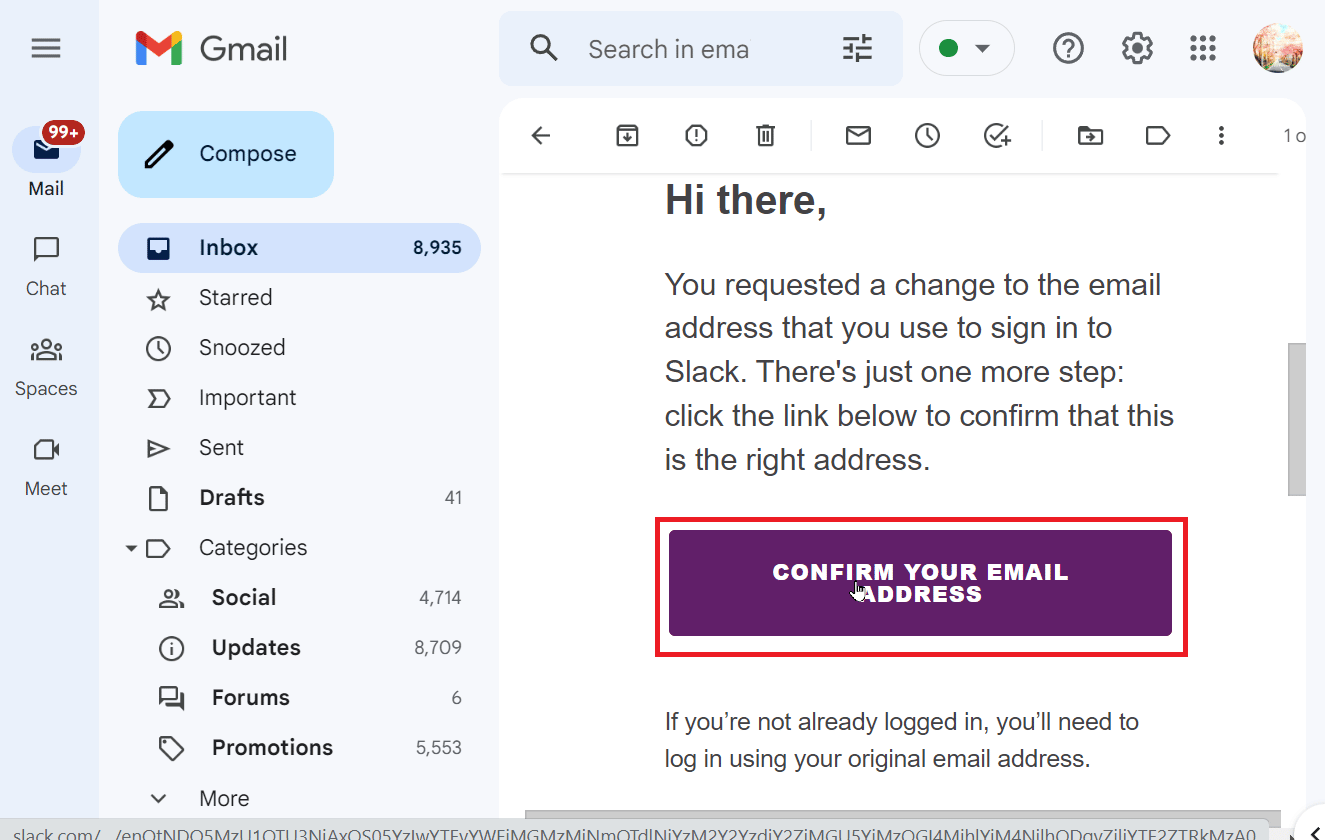
Task: Report this email as spam
Action: point(695,135)
